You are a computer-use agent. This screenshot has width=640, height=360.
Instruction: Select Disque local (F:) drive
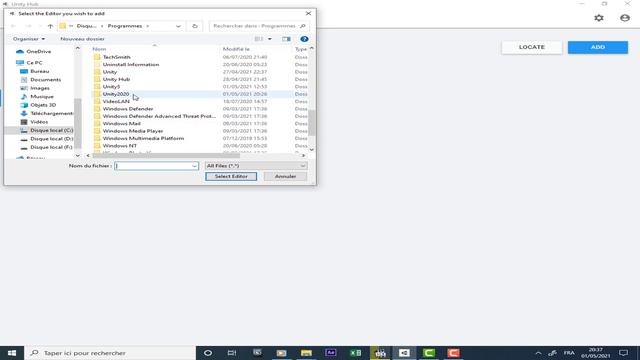pos(51,147)
